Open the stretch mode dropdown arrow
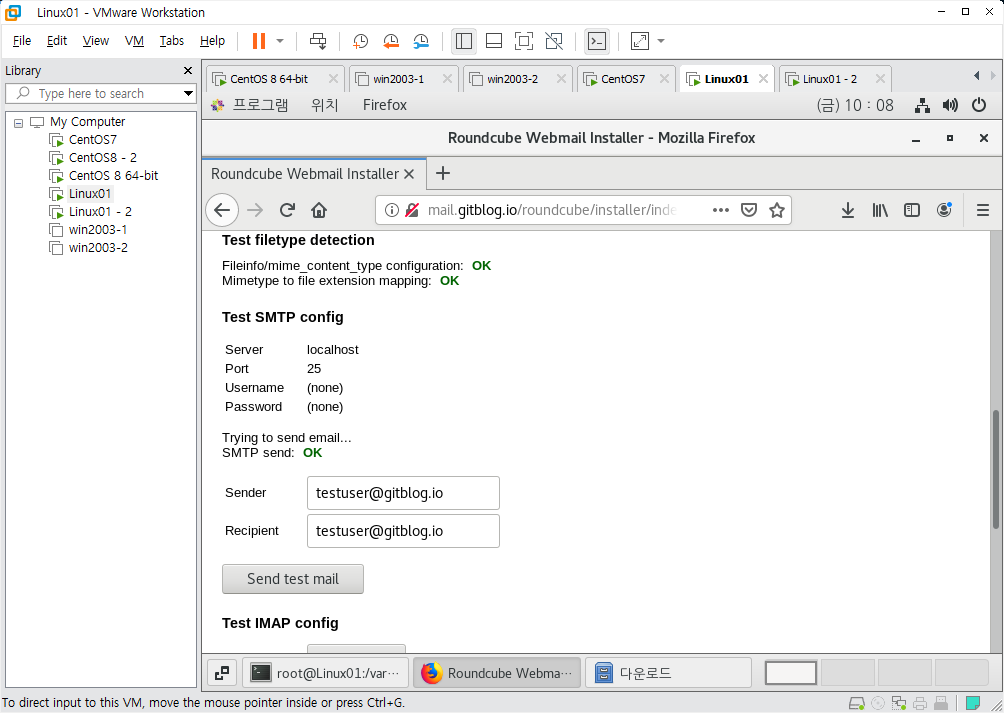 click(661, 41)
